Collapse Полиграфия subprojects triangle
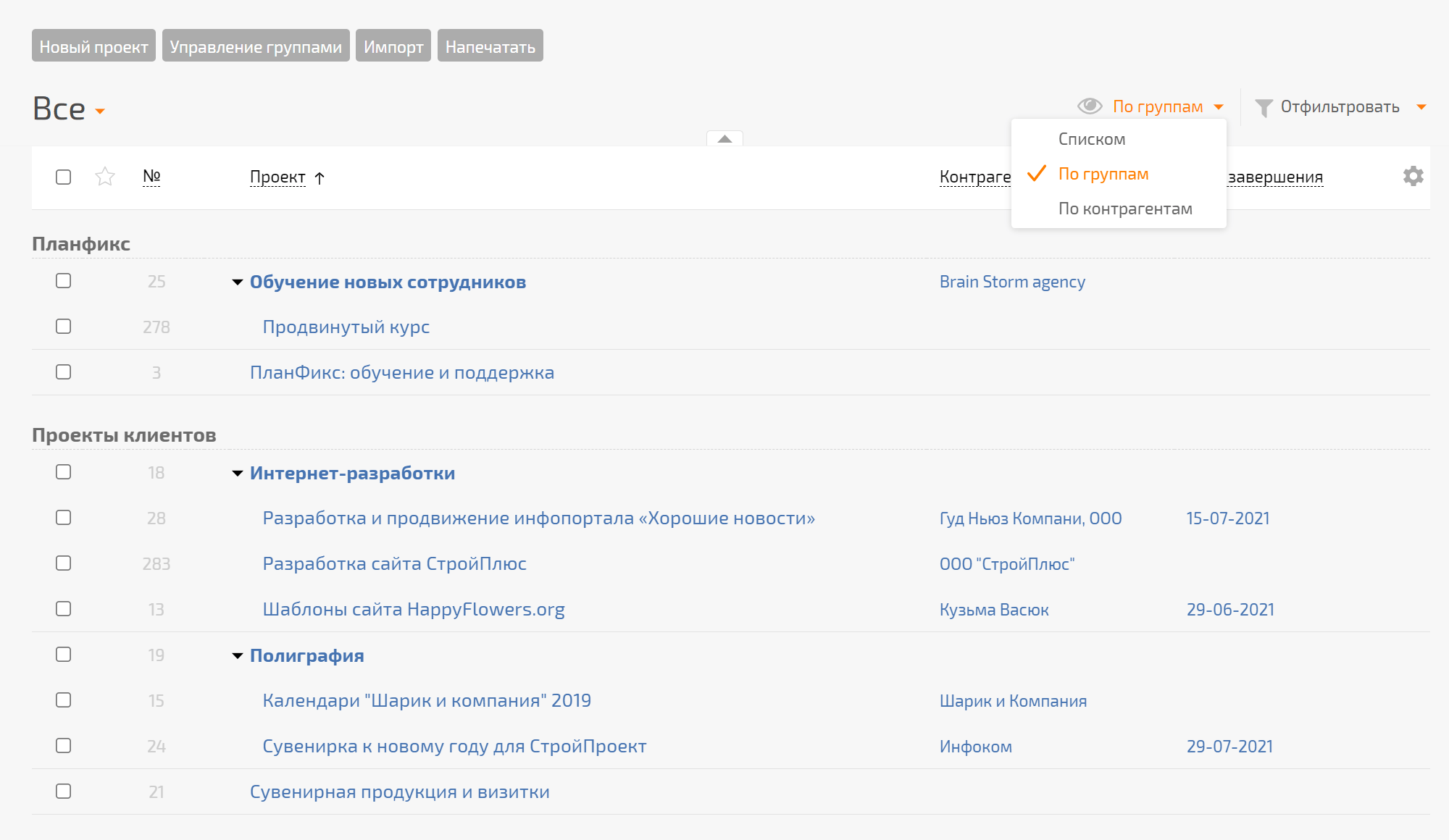Viewport: 1449px width, 840px height. [237, 656]
